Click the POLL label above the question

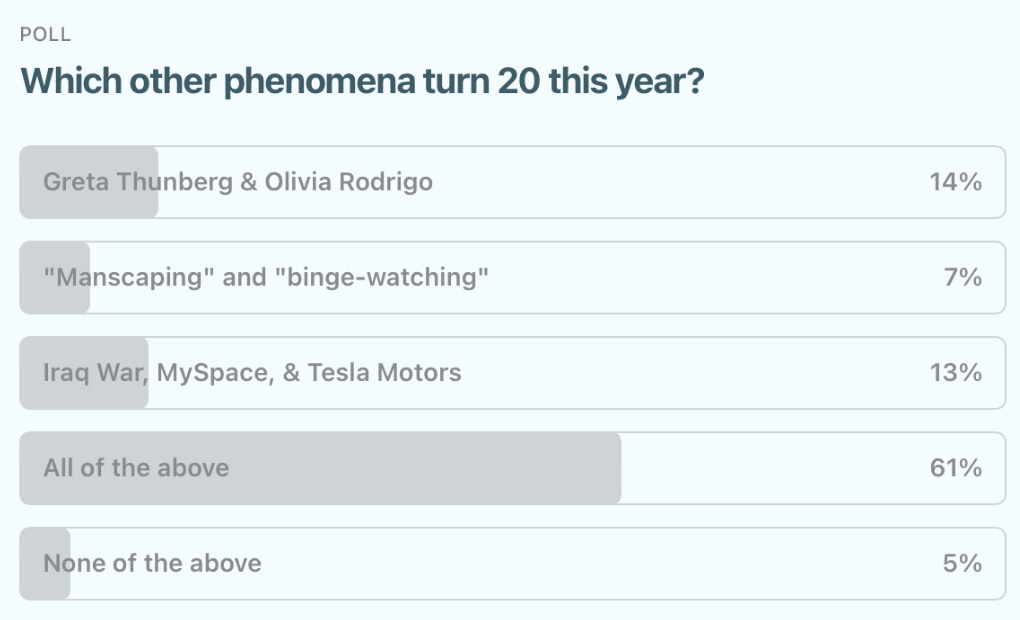45,34
